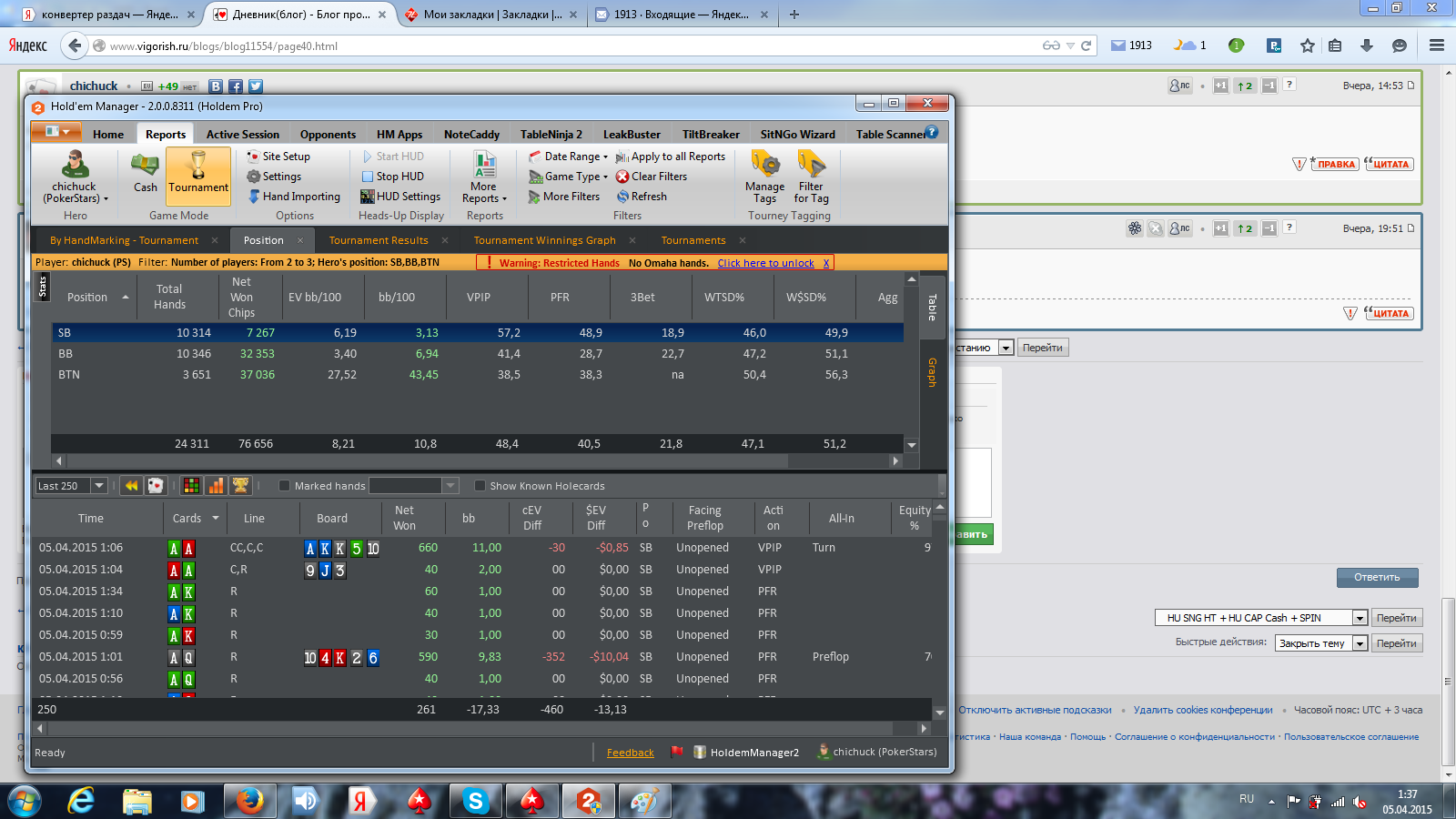Viewport: 1456px width, 819px height.
Task: Enable the Marked hands checkbox
Action: 284,486
